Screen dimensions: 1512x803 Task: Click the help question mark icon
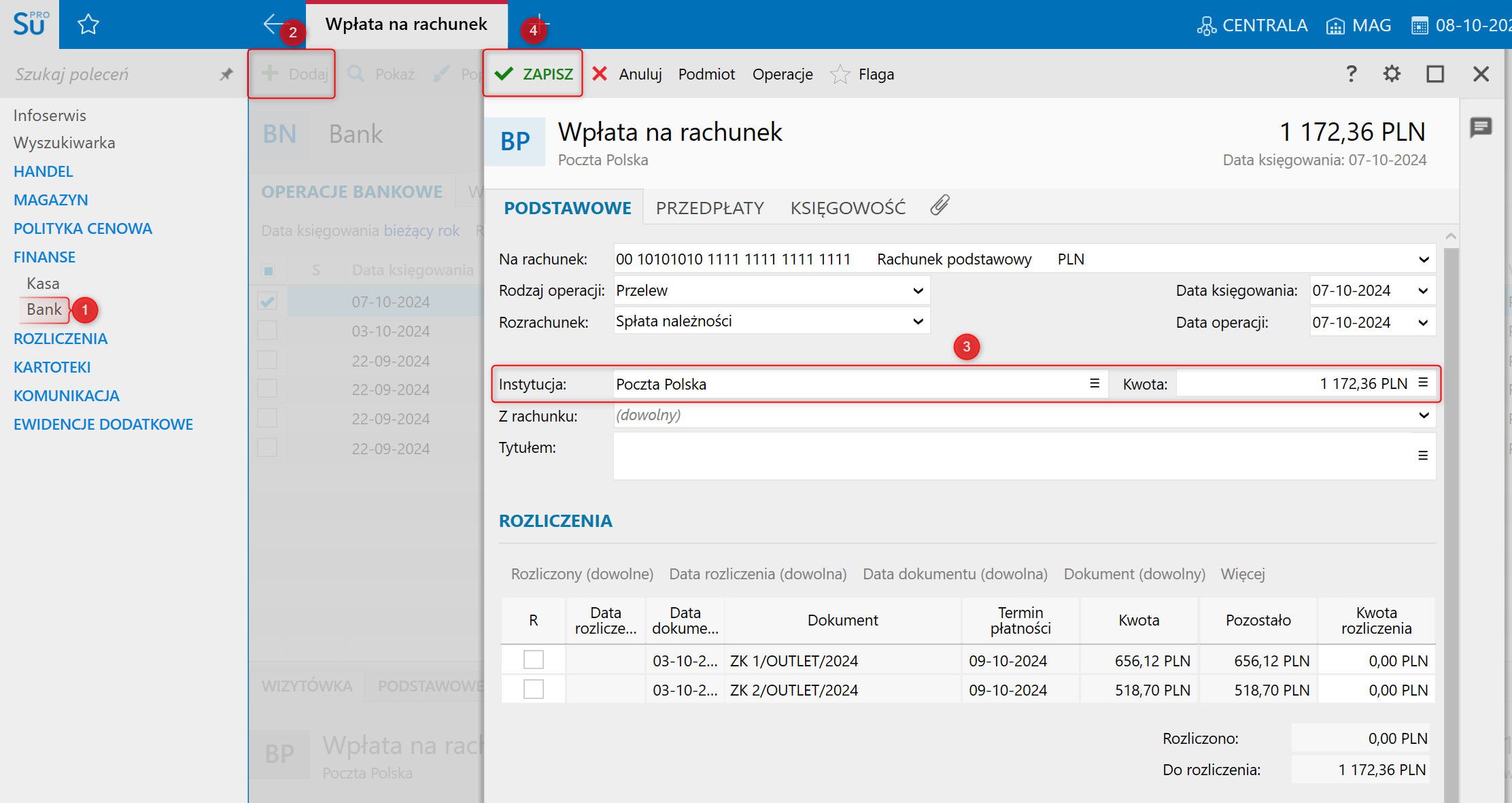tap(1351, 73)
